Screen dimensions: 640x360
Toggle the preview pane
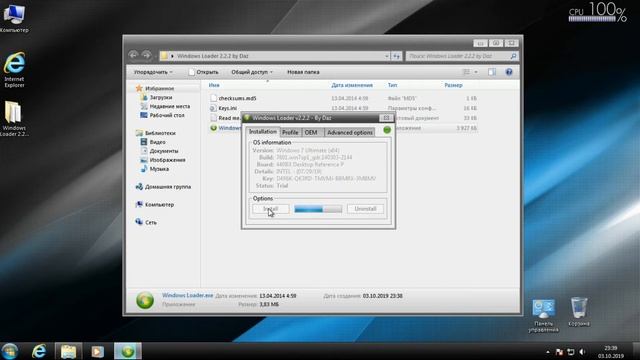tap(492, 72)
